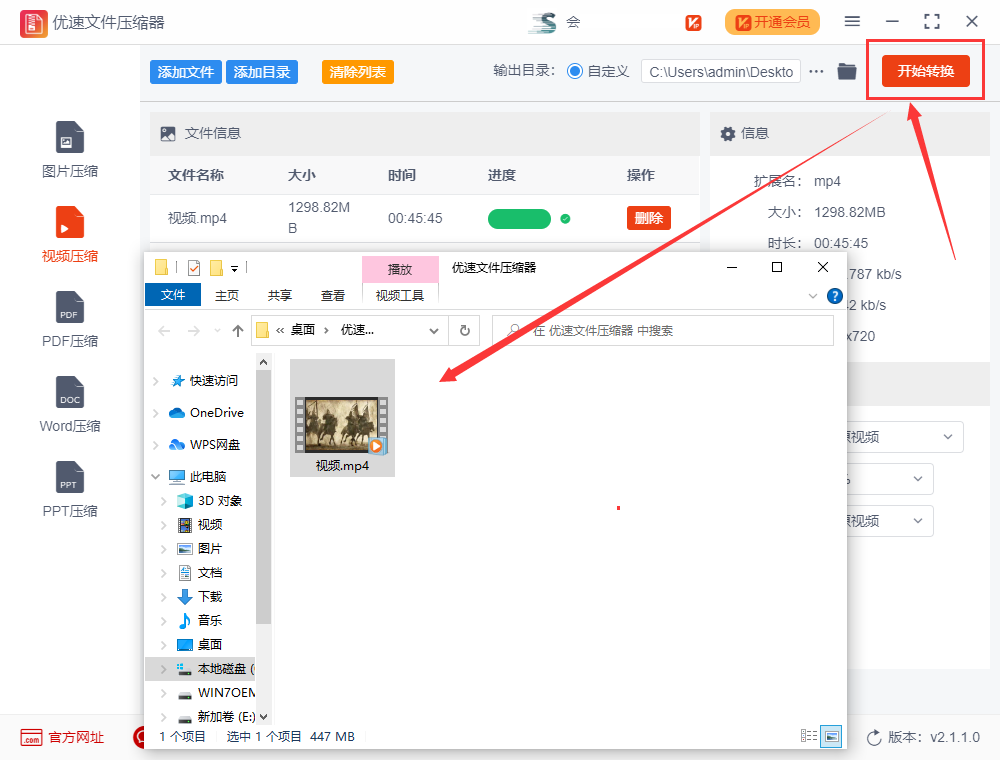The height and width of the screenshot is (760, 1000).
Task: Open the hamburger menu in title bar
Action: (852, 21)
